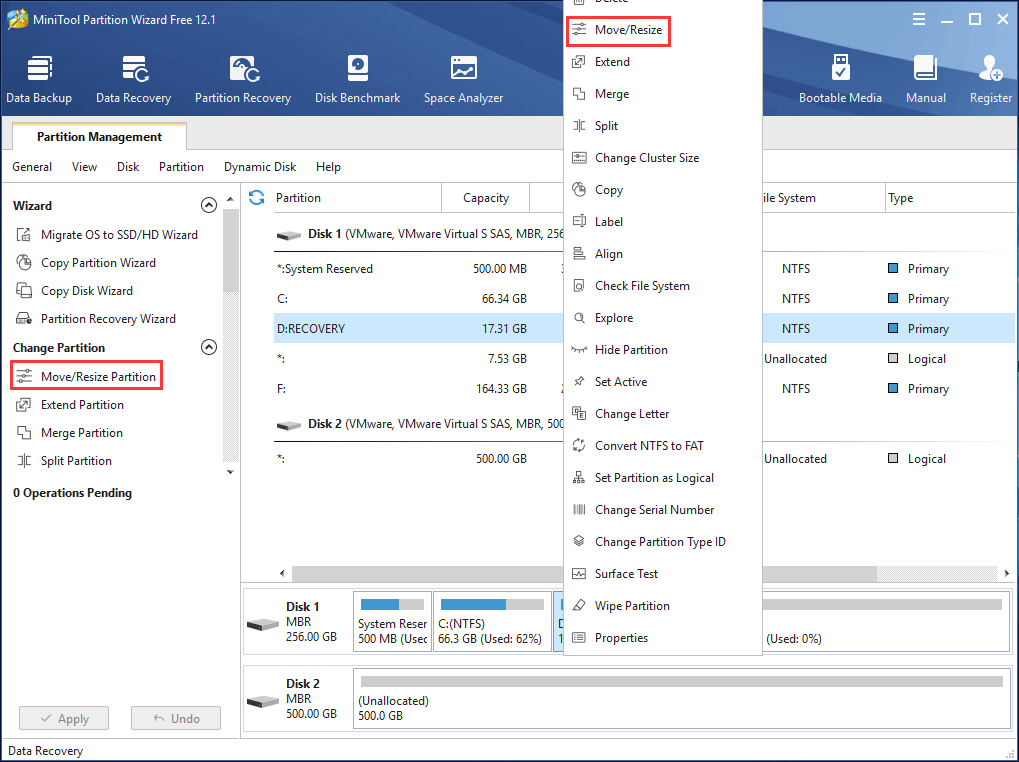Select Label in context menu

click(x=663, y=222)
